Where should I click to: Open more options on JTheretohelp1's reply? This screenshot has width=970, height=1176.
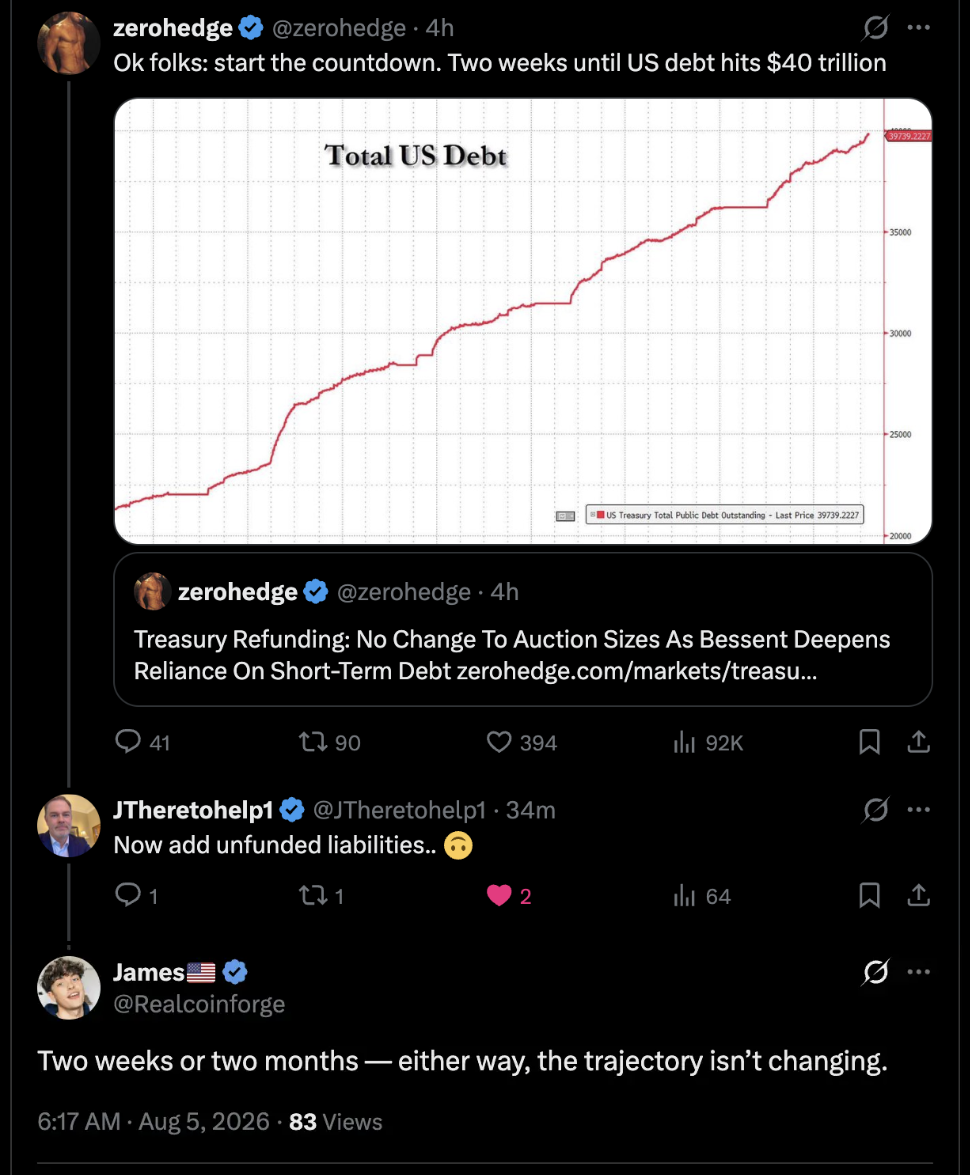[918, 810]
